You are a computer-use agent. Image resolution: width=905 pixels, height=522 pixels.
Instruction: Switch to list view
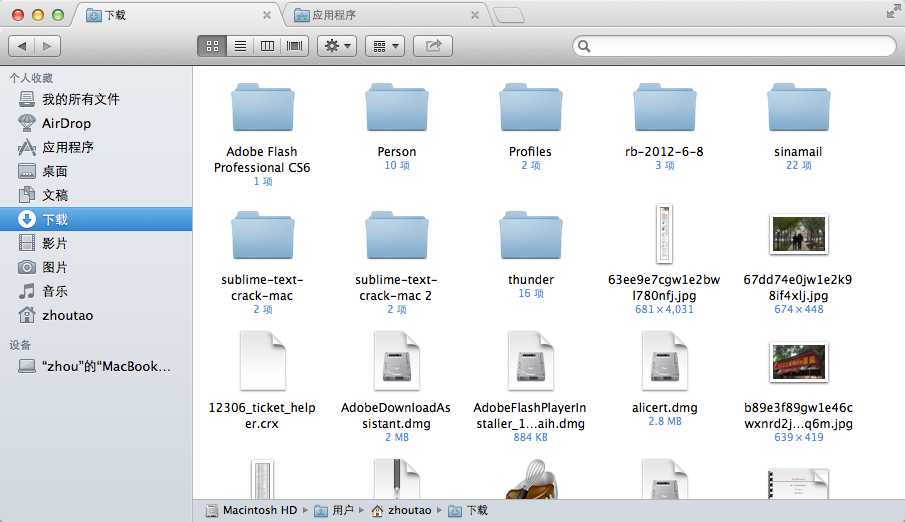click(240, 46)
